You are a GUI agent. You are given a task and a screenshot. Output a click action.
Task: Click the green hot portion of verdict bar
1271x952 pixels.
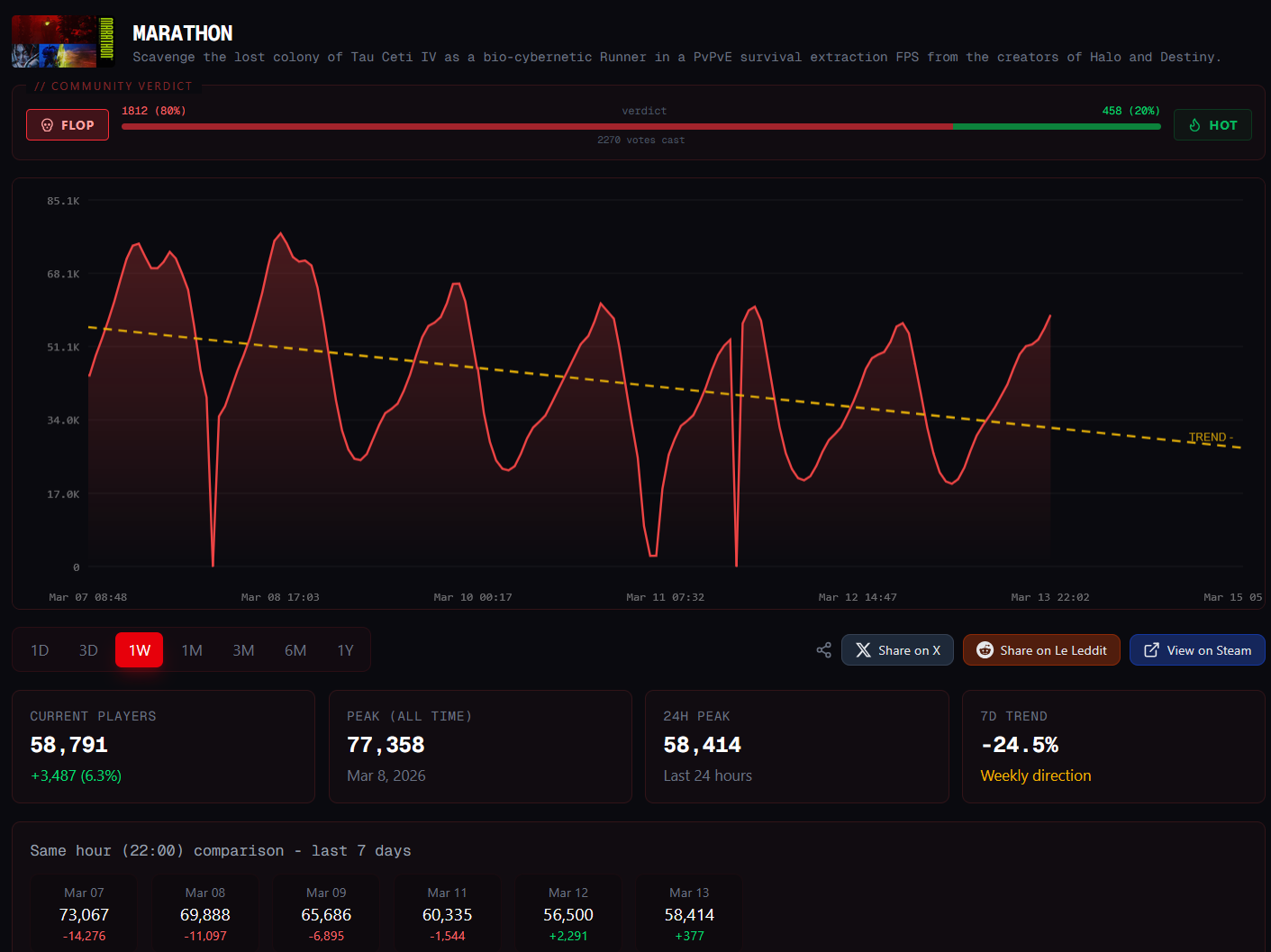[x=1057, y=127]
